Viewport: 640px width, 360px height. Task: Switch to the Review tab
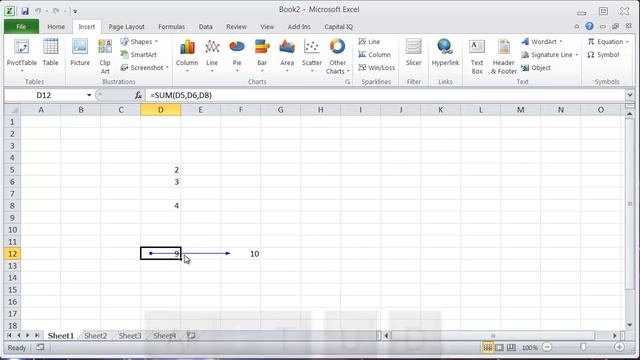236,27
